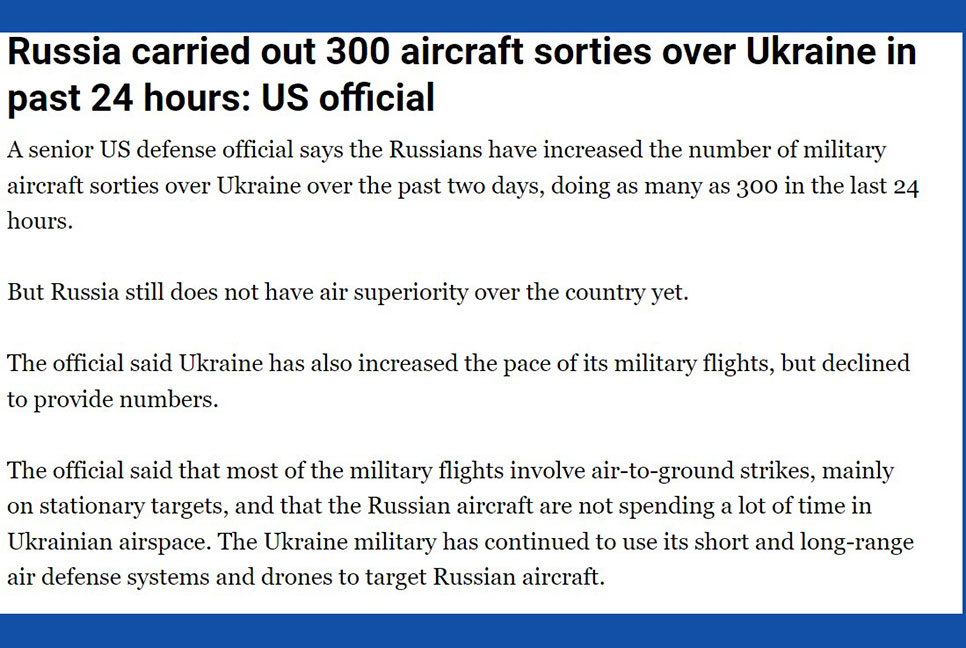Click "US official" at the headline's end
Viewport: 966px width, 648px height.
click(348, 98)
